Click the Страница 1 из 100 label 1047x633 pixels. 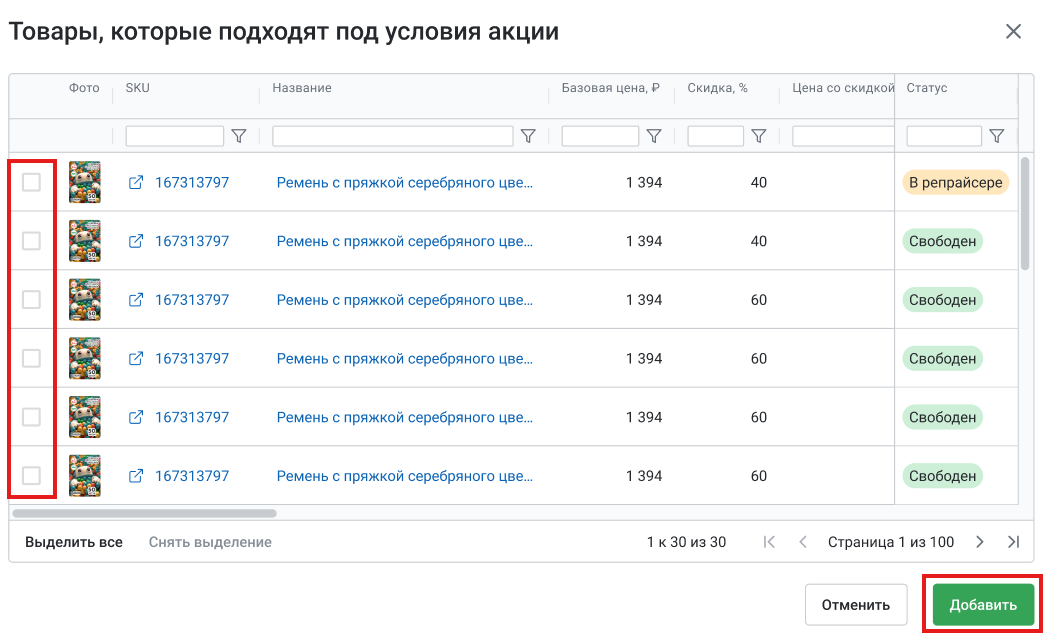[891, 542]
